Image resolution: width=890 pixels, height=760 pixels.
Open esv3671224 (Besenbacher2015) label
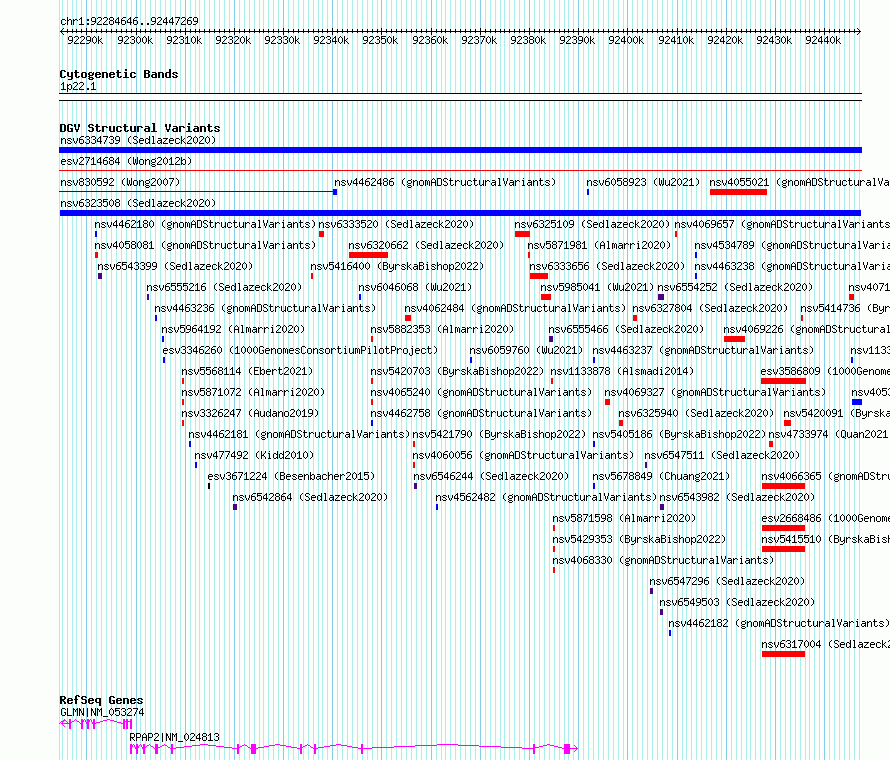point(291,476)
